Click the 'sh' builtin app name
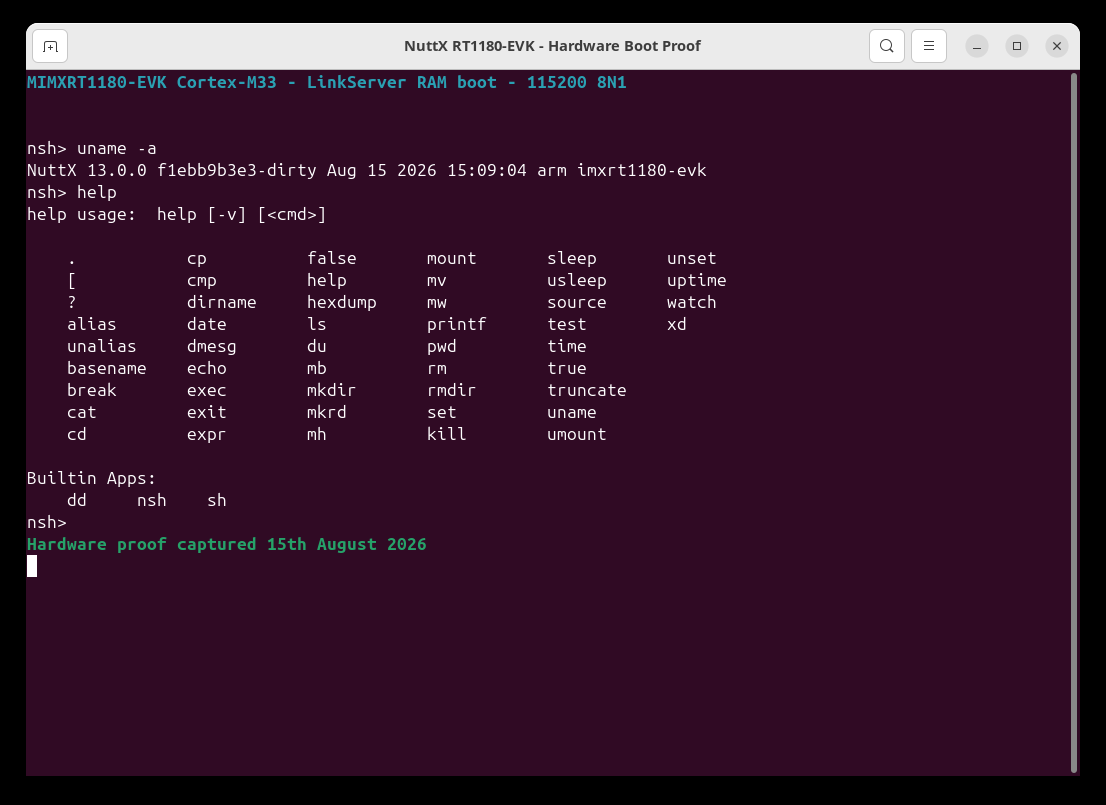The width and height of the screenshot is (1106, 805). (x=217, y=500)
